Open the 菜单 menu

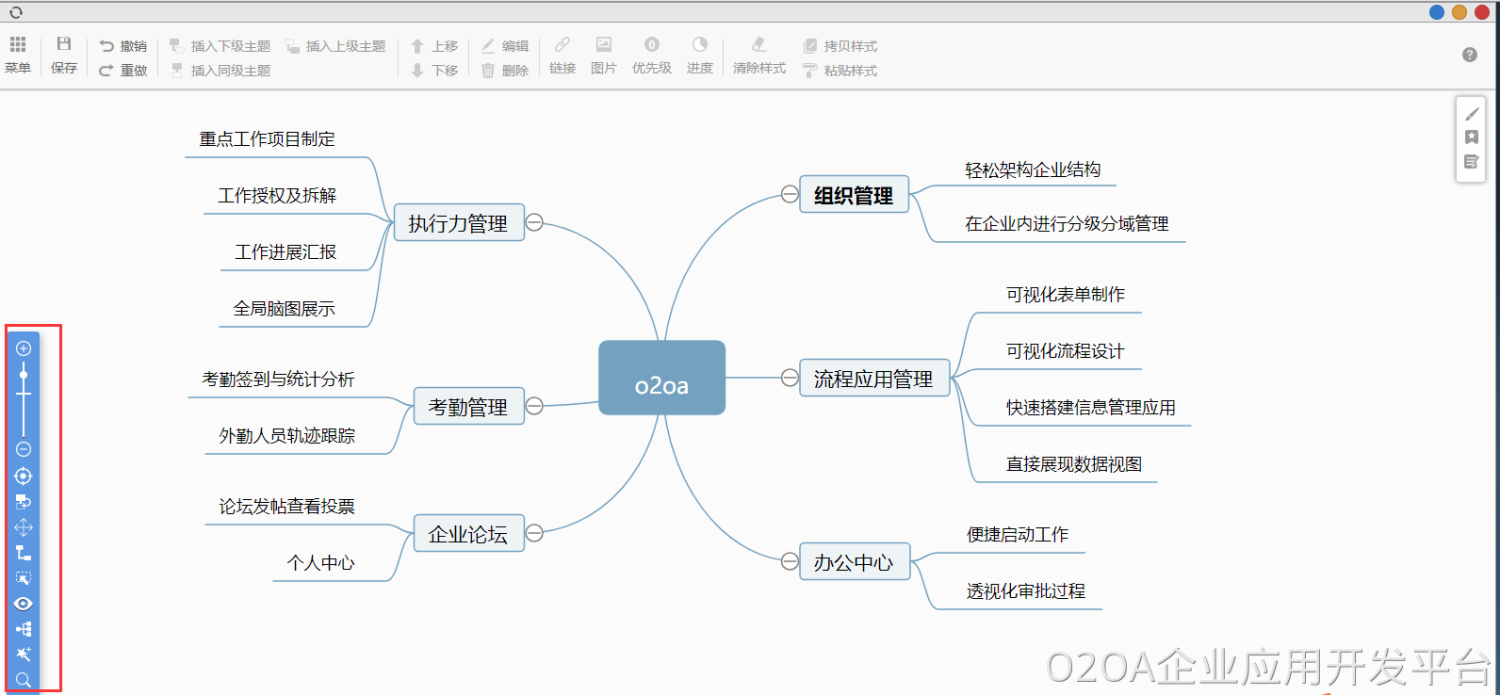[x=18, y=55]
